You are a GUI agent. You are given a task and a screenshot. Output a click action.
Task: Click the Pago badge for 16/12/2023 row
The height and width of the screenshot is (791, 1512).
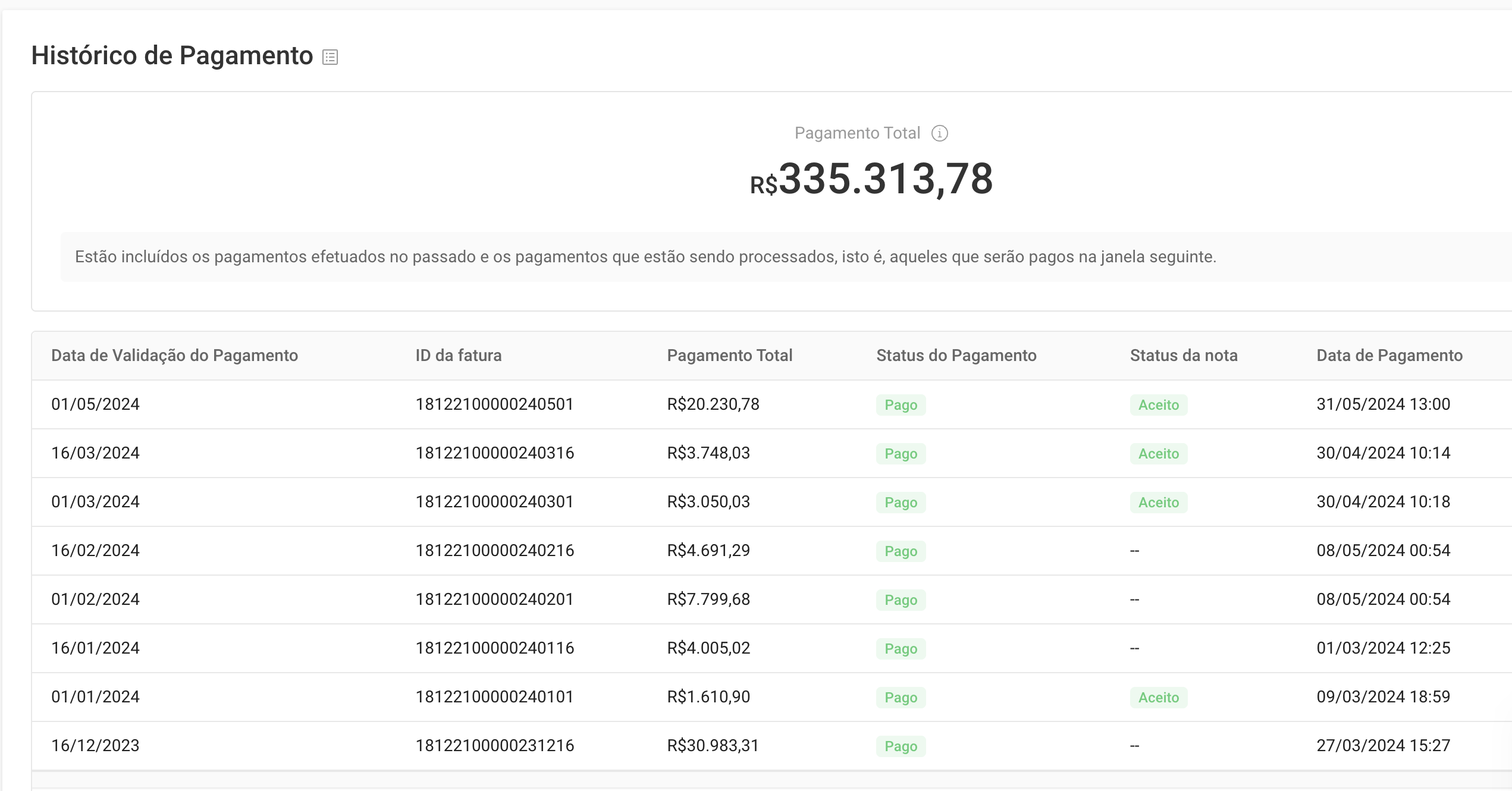[x=901, y=746]
